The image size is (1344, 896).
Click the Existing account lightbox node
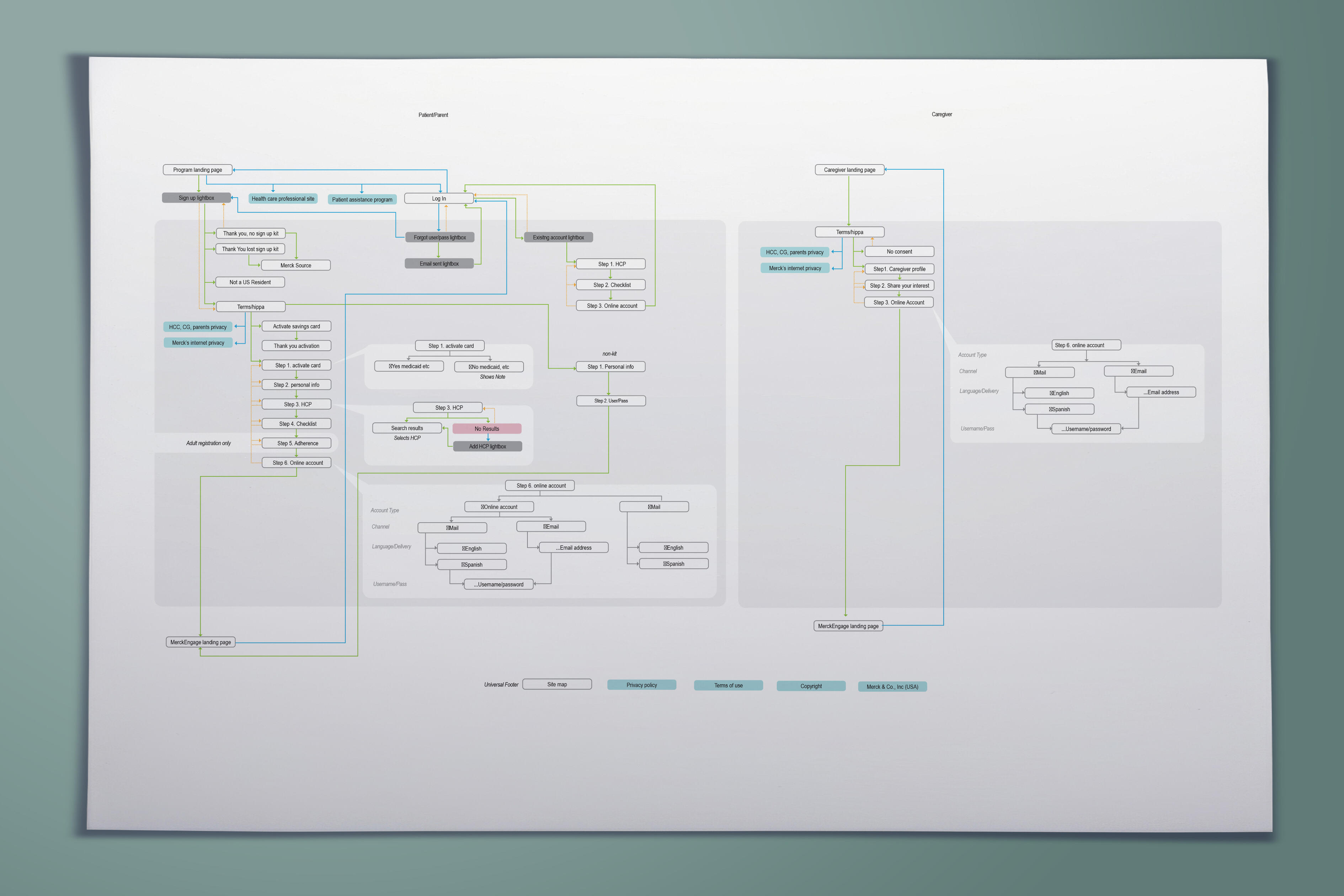558,237
